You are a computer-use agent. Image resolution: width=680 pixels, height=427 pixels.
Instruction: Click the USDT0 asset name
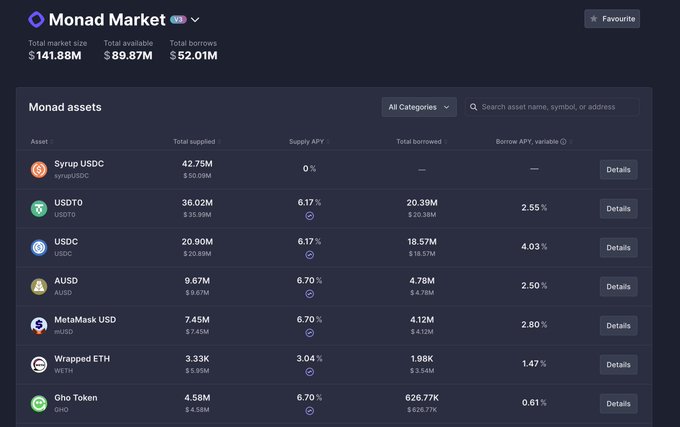tap(69, 203)
